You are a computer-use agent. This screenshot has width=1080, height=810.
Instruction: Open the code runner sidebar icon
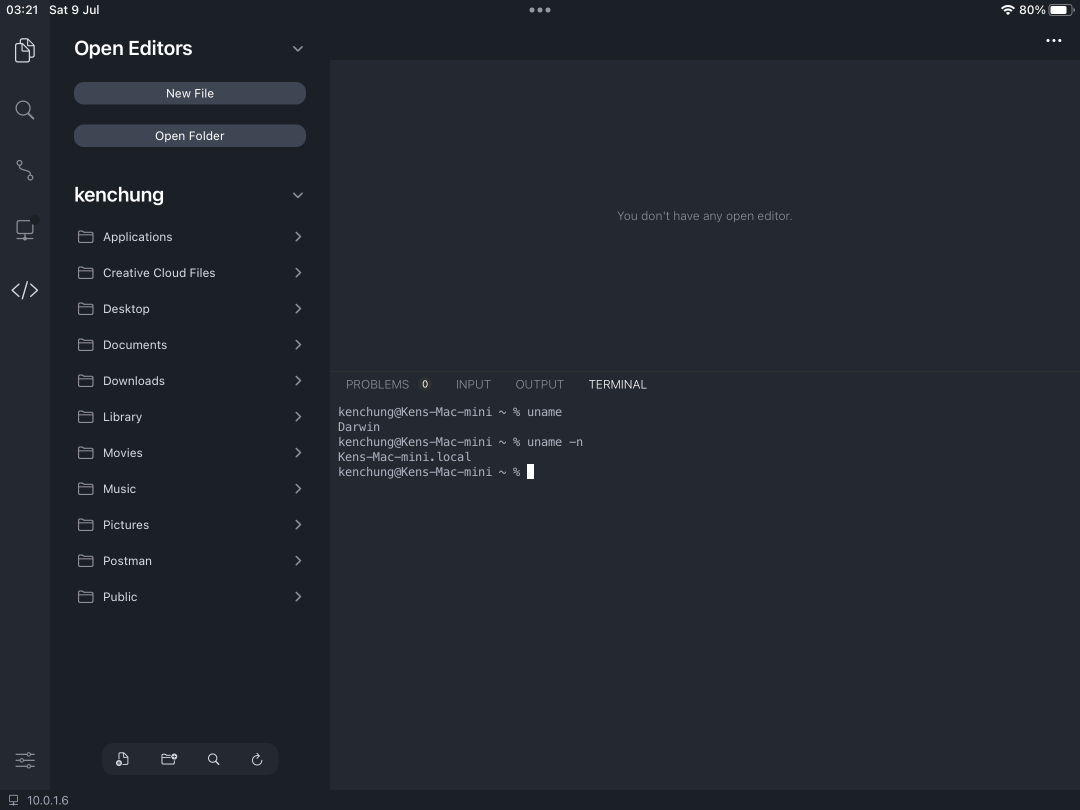[x=24, y=290]
